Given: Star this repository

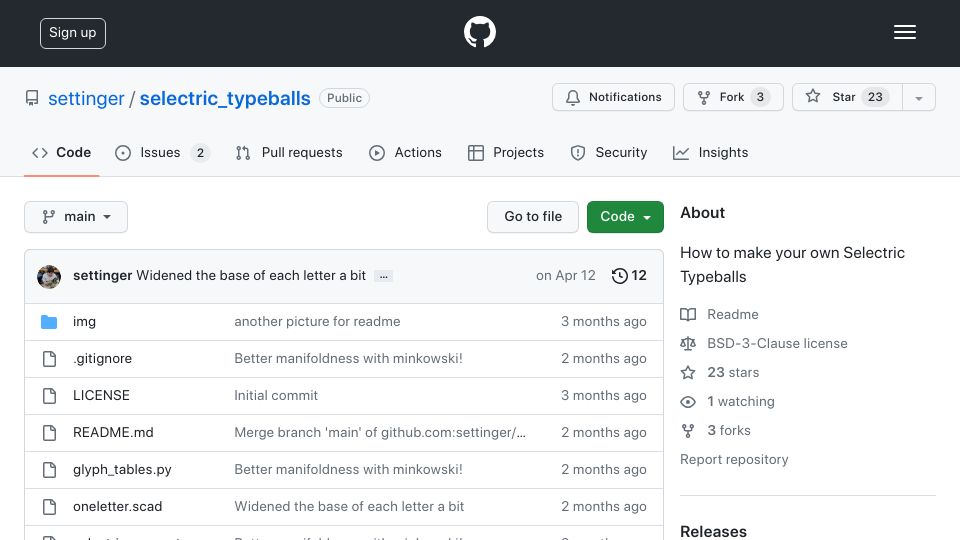Looking at the screenshot, I should (847, 97).
